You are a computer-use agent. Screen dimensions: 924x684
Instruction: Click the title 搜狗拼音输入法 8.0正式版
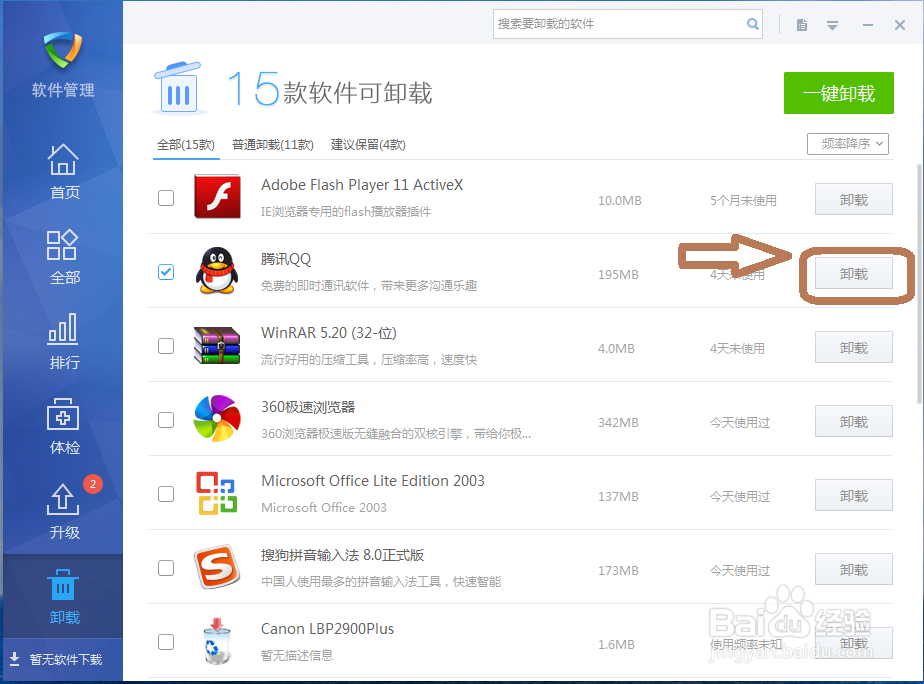[x=342, y=555]
